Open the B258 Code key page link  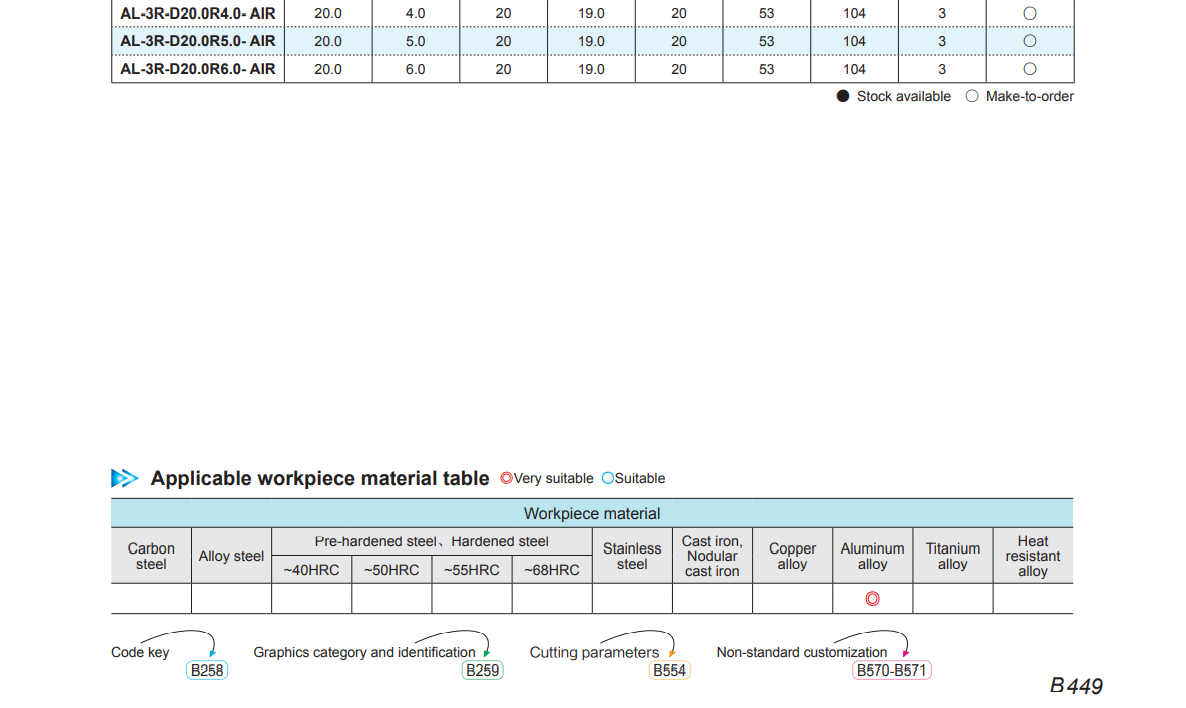tap(207, 671)
